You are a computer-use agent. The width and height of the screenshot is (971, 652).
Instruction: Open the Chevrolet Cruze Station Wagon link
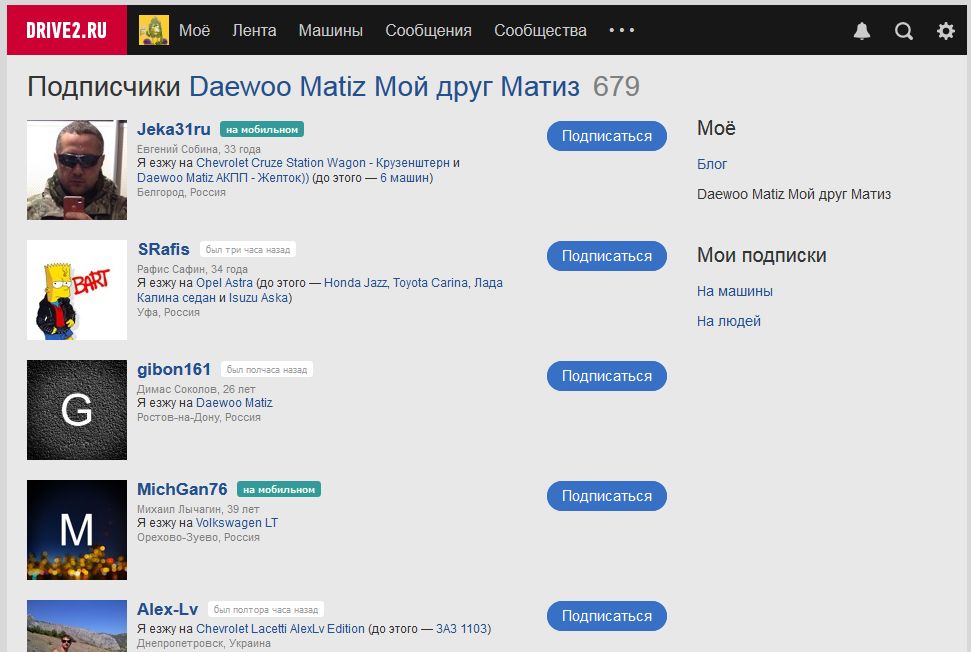click(322, 163)
